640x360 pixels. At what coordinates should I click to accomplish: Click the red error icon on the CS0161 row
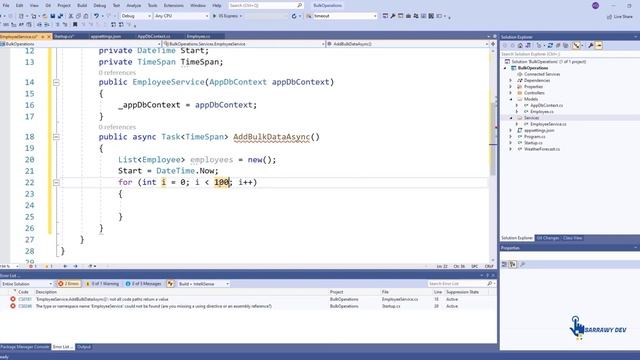(13, 299)
